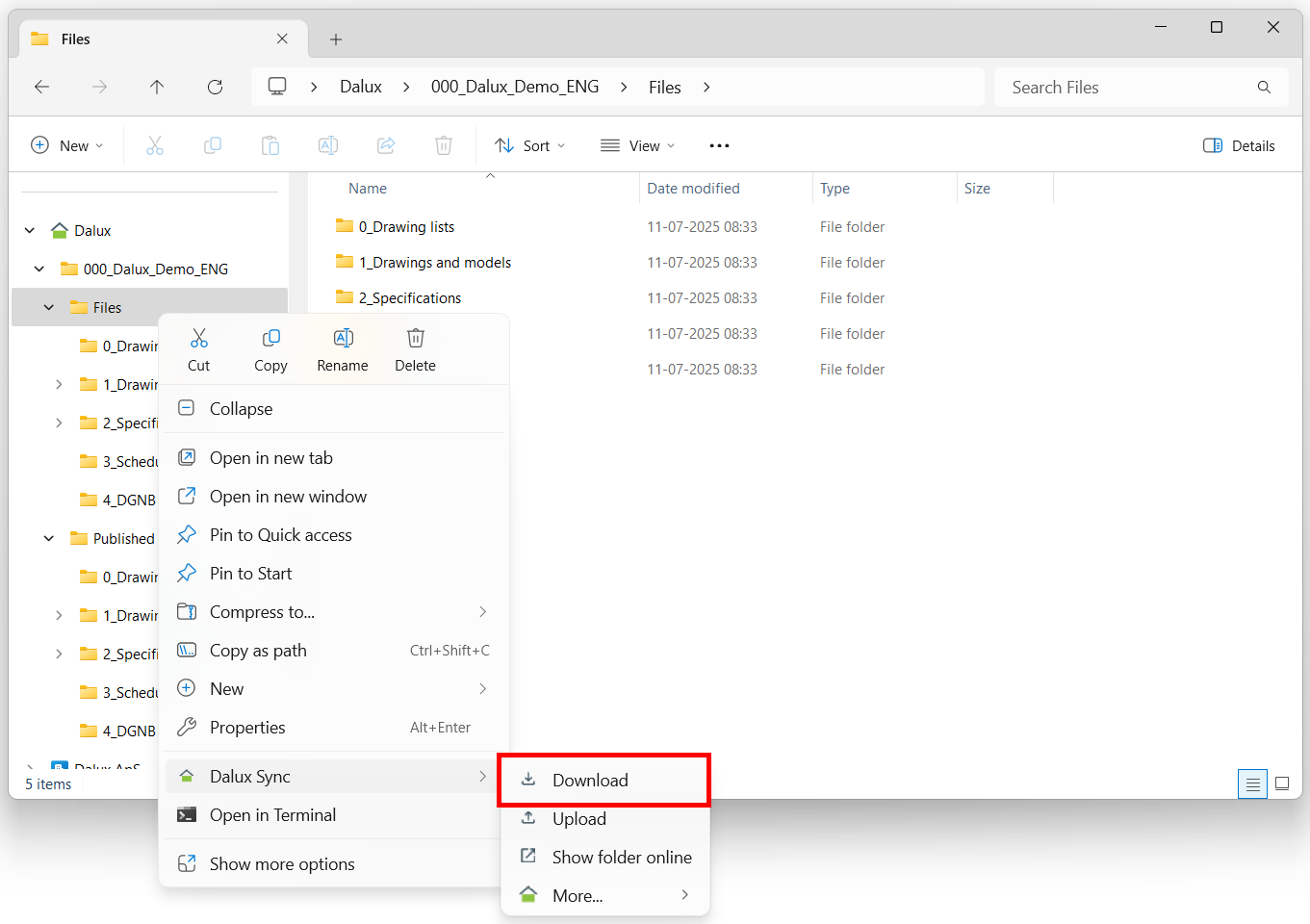
Task: Click Pin to Quick access in the menu
Action: (280, 534)
